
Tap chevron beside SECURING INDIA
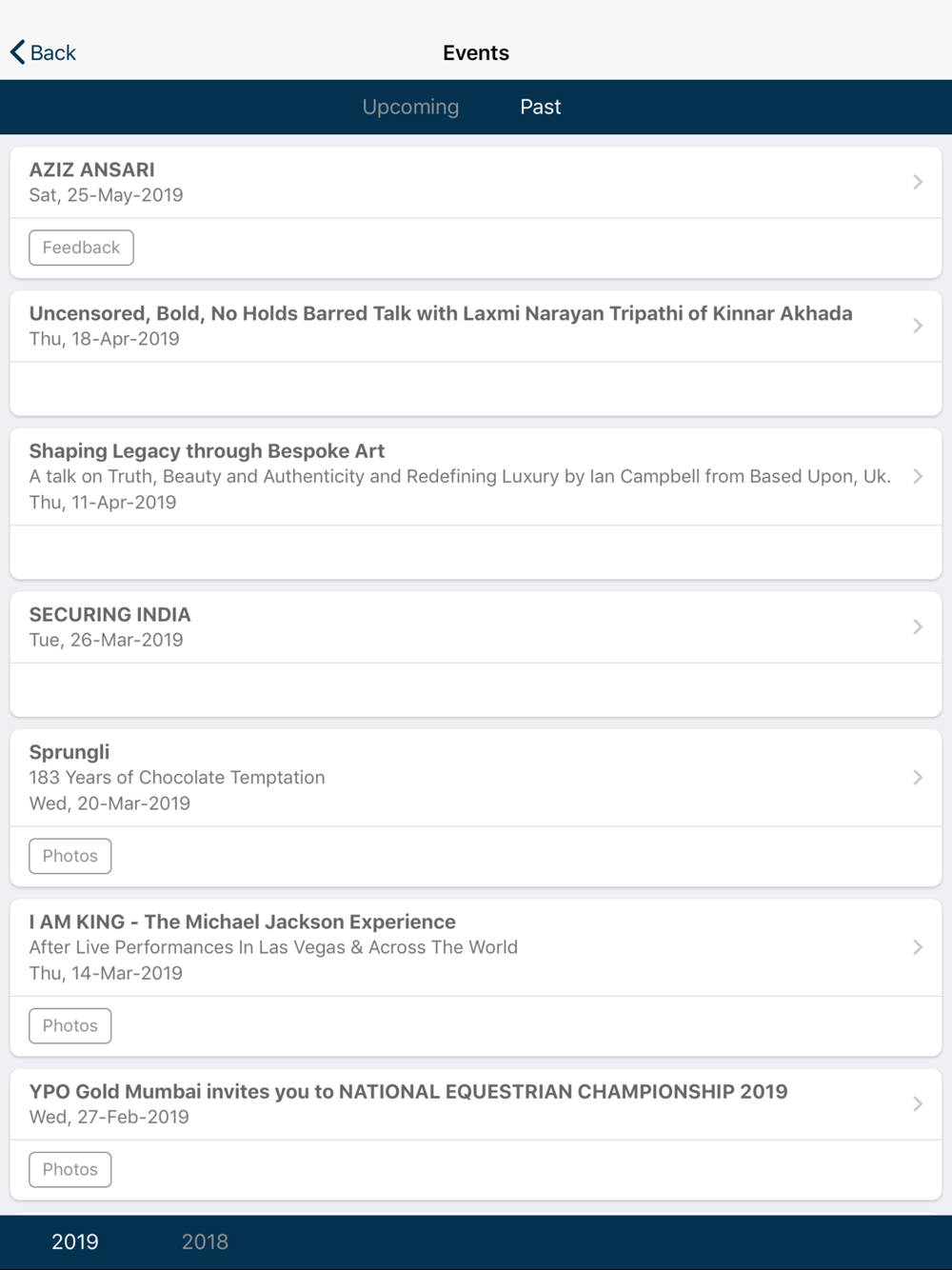(917, 626)
